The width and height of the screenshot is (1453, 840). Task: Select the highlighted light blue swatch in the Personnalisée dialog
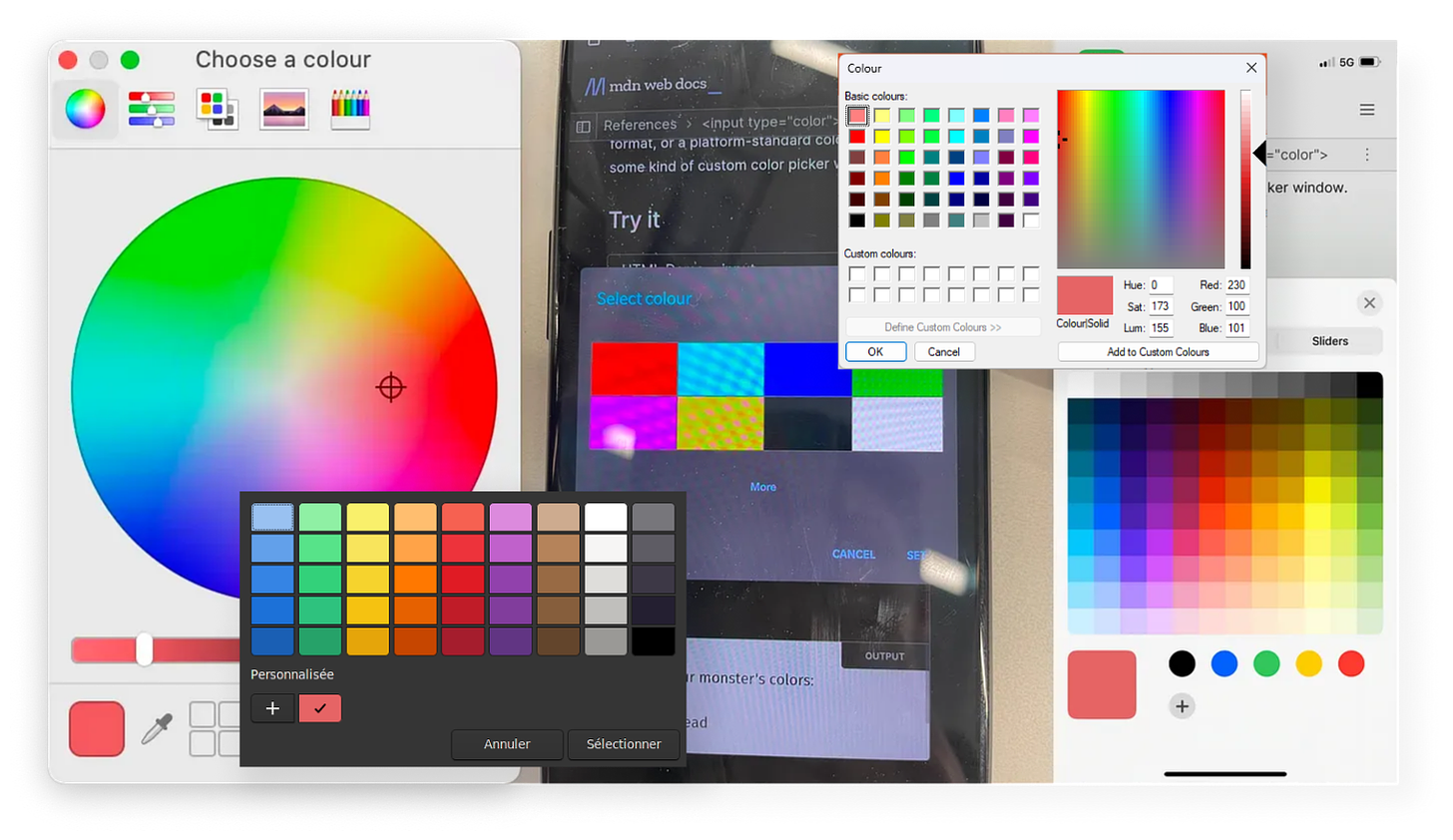click(272, 517)
